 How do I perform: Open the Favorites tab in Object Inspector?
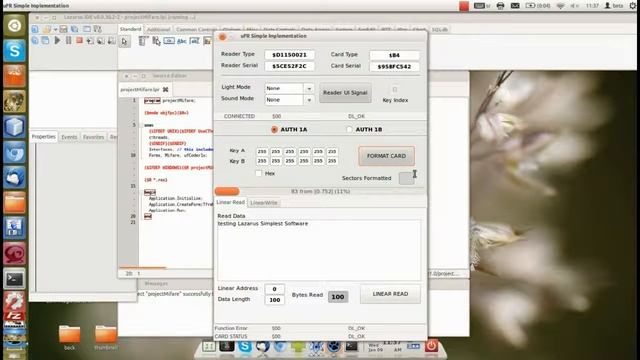[93, 137]
